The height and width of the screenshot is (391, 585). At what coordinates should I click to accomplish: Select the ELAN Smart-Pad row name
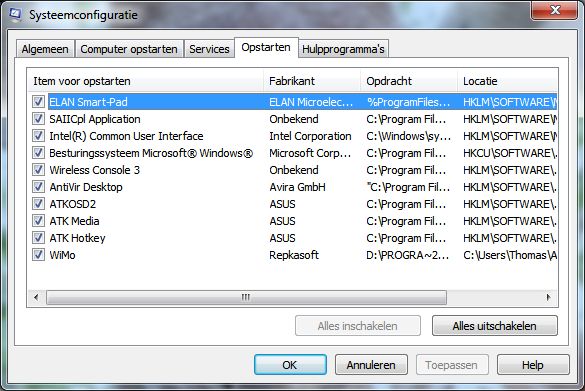tap(88, 102)
